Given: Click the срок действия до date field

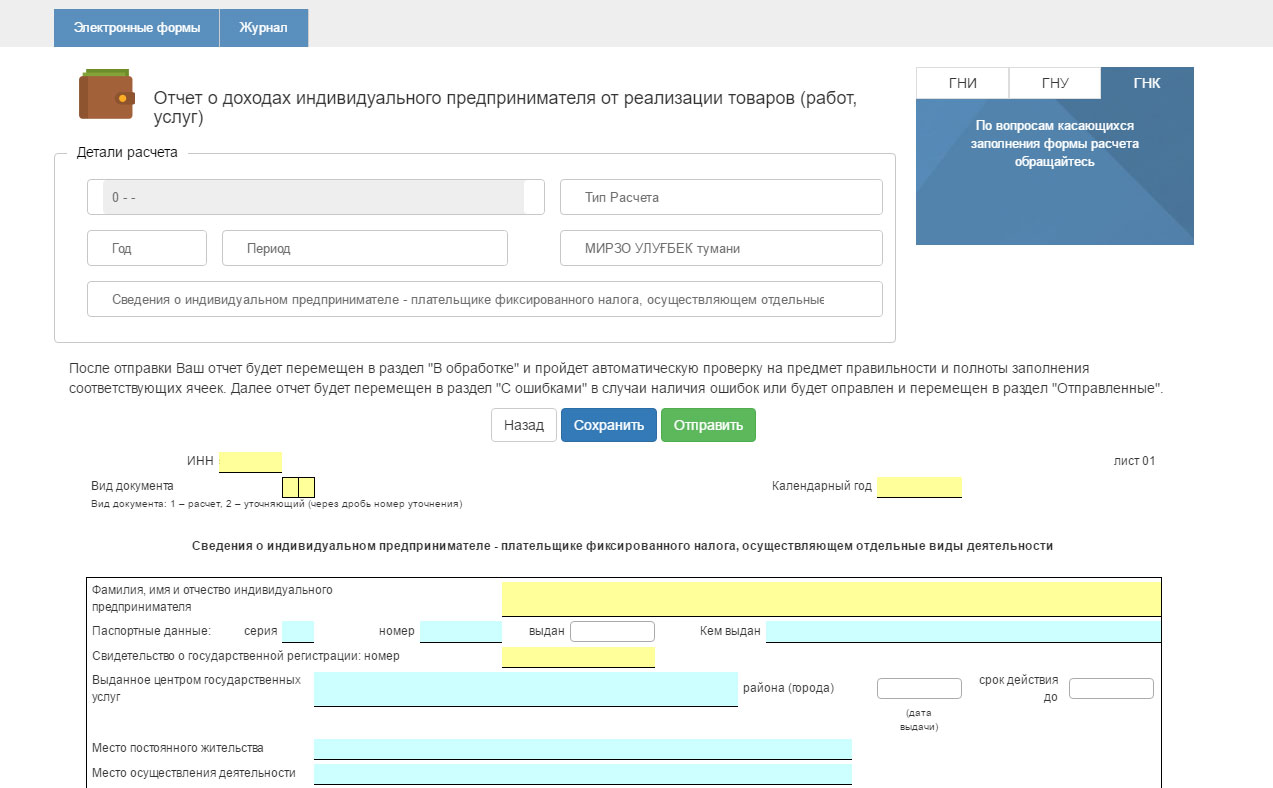Looking at the screenshot, I should (x=1110, y=688).
